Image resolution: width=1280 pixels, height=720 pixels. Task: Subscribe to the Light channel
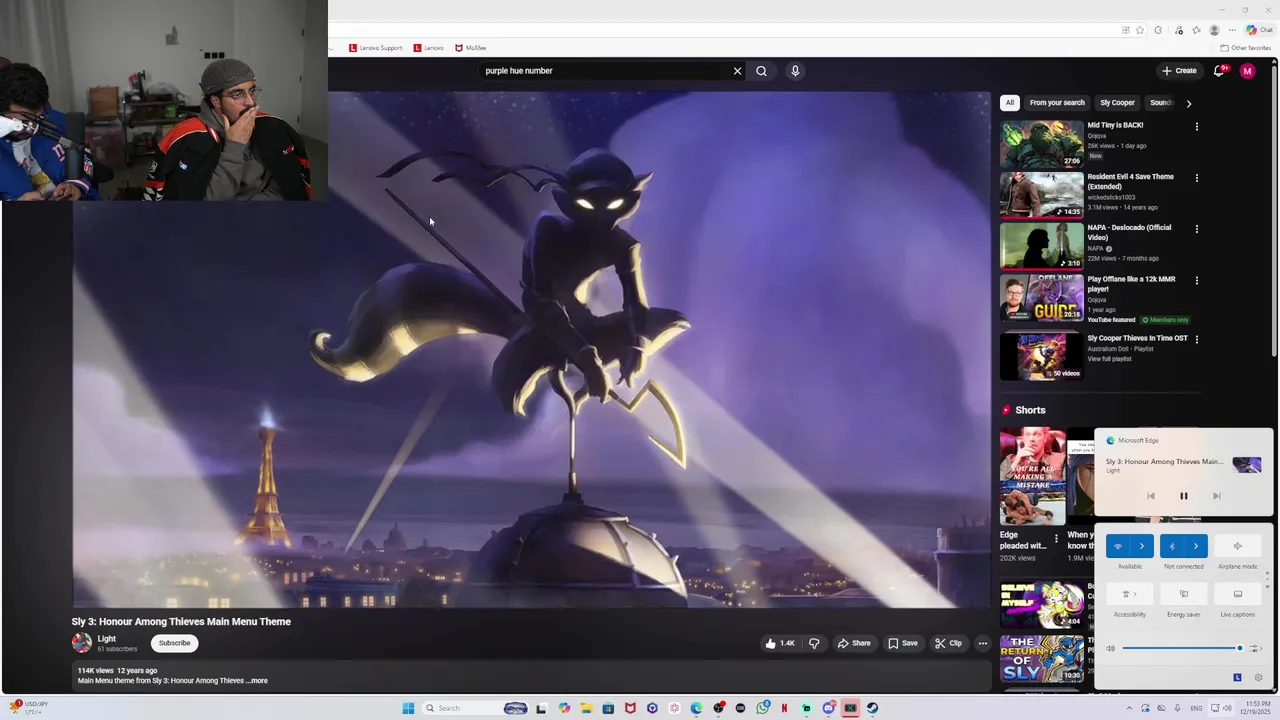pyautogui.click(x=174, y=643)
